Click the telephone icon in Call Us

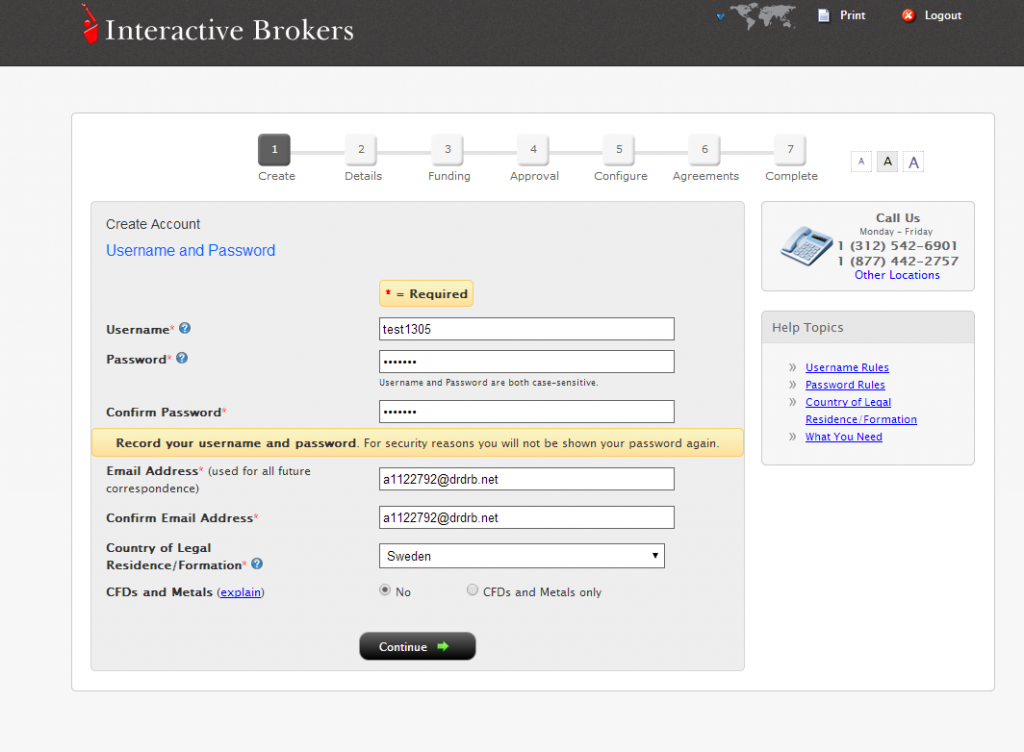[807, 245]
